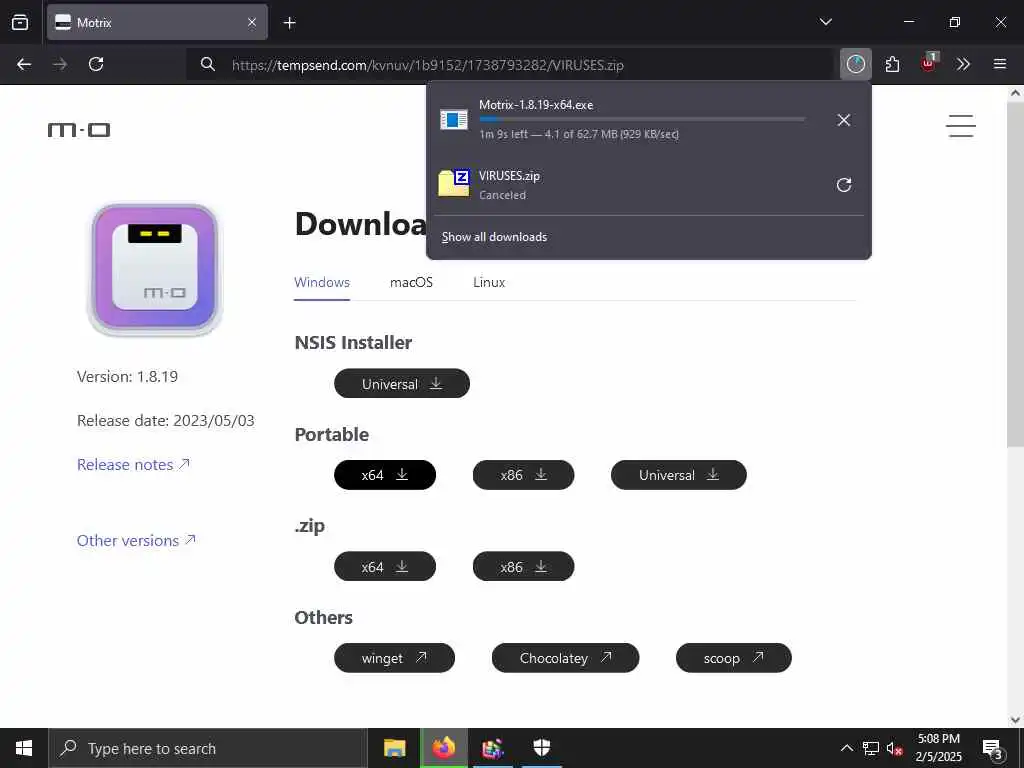This screenshot has width=1024, height=768.
Task: Click the Firefox taskbar icon
Action: coord(443,748)
